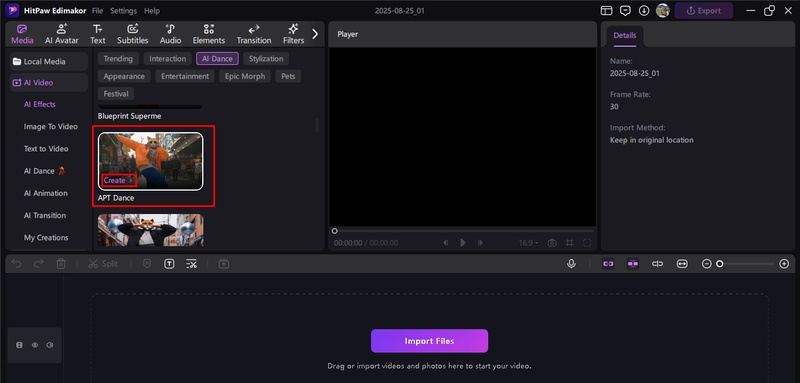Image resolution: width=800 pixels, height=383 pixels.
Task: Click the layout switch icon in title bar
Action: (x=606, y=11)
